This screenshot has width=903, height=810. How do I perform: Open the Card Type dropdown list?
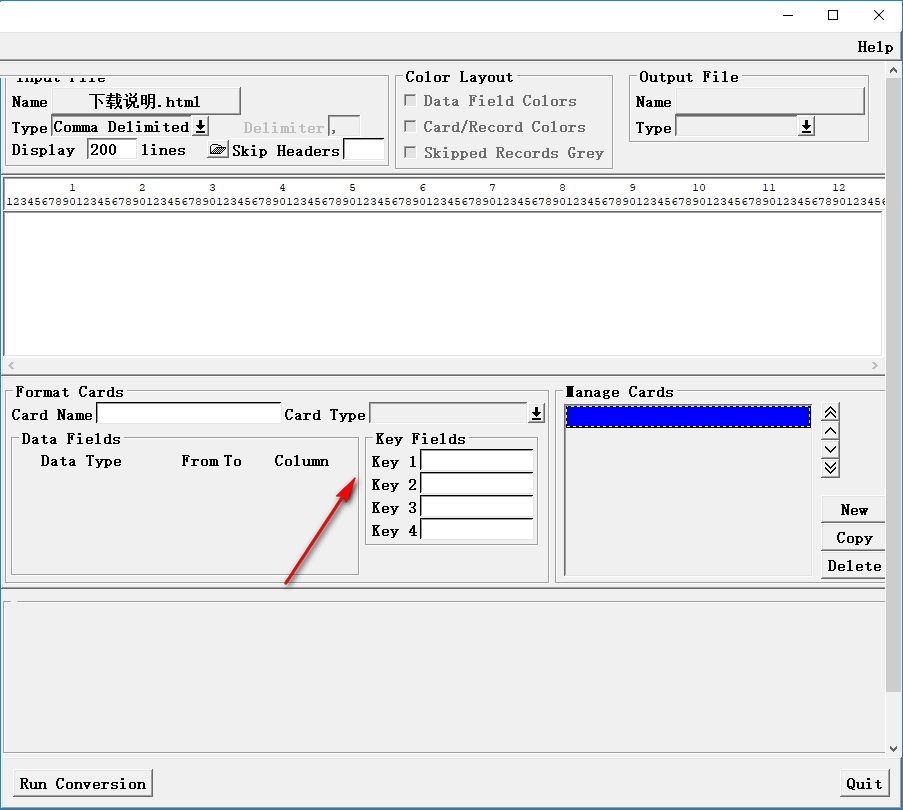pyautogui.click(x=536, y=414)
